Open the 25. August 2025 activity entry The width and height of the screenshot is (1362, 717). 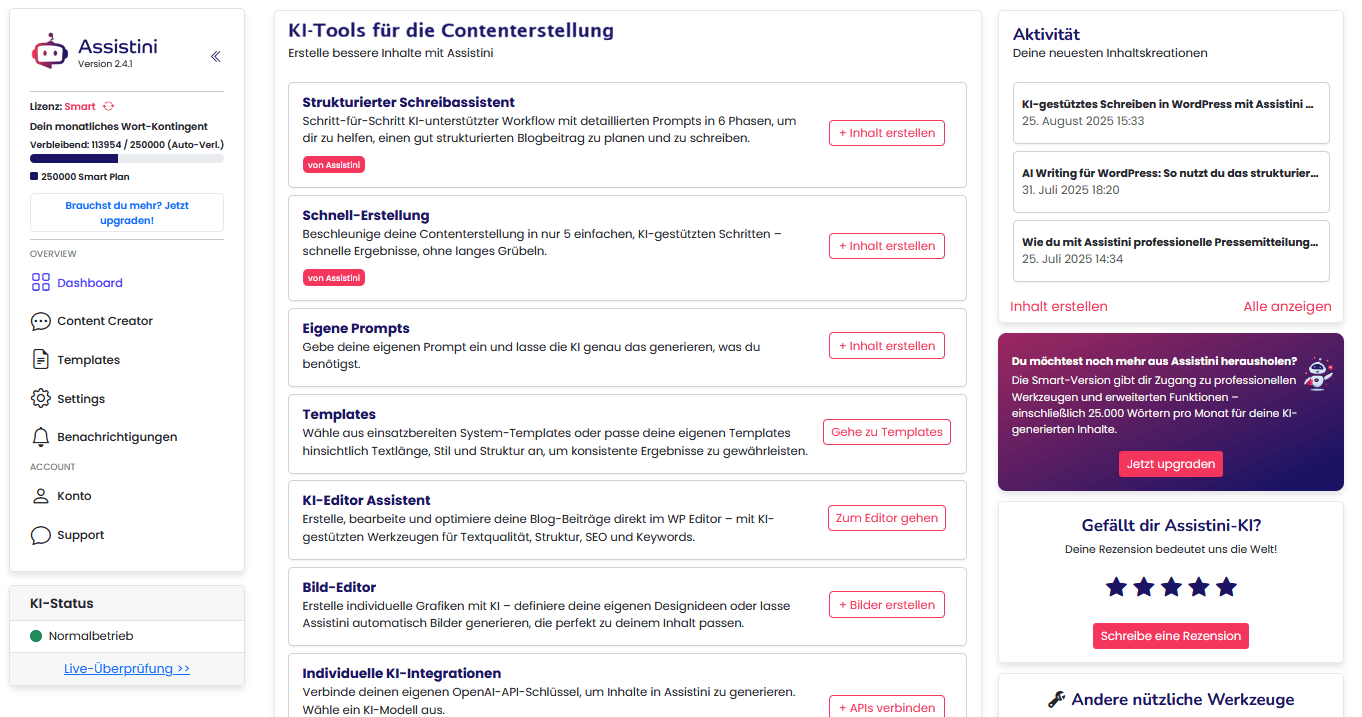(1171, 113)
